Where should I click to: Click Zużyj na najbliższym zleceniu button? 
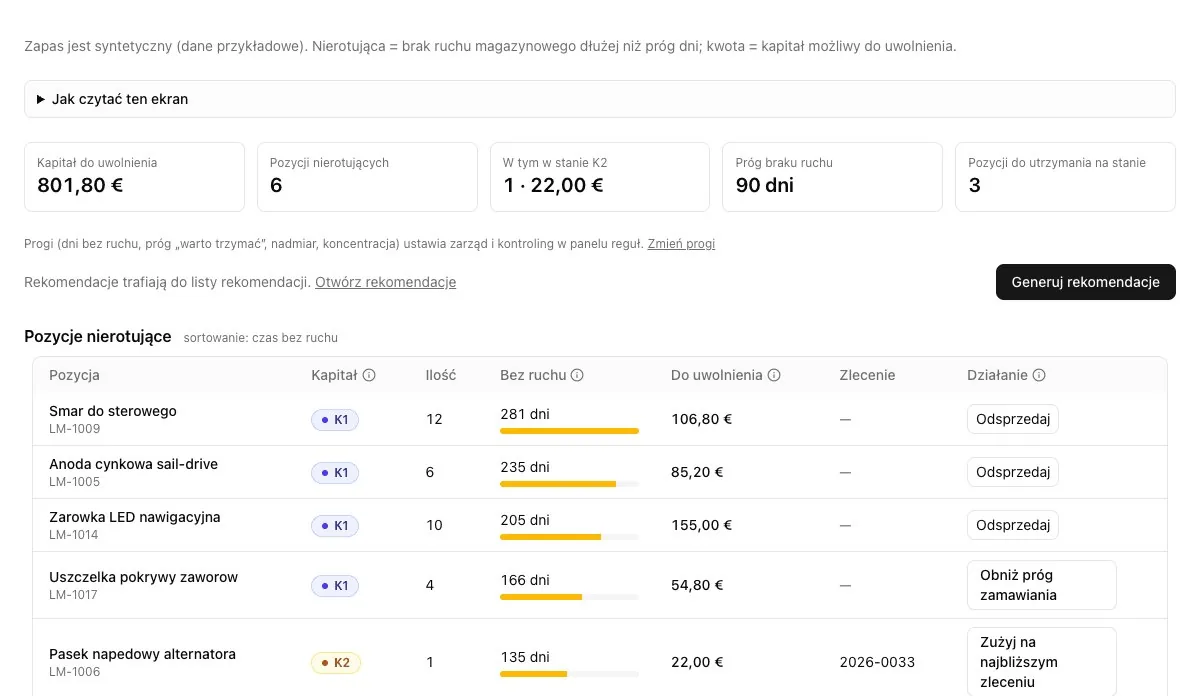pyautogui.click(x=1041, y=662)
